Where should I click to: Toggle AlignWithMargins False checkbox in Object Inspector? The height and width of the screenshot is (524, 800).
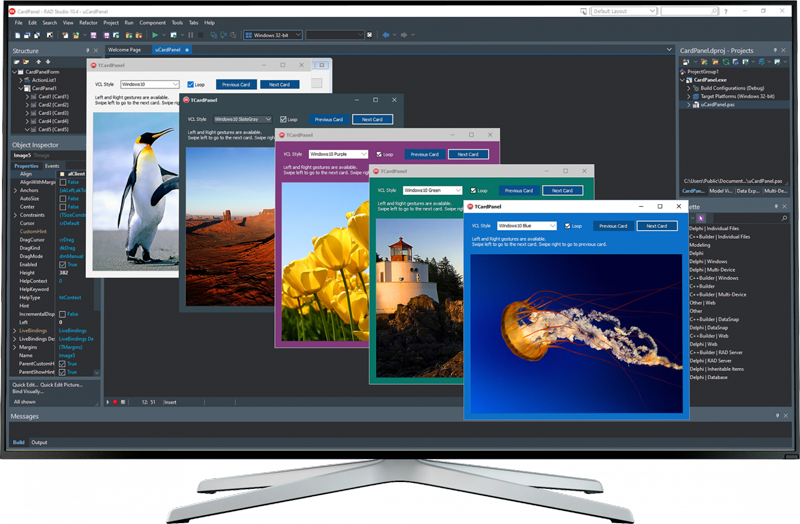(x=63, y=182)
